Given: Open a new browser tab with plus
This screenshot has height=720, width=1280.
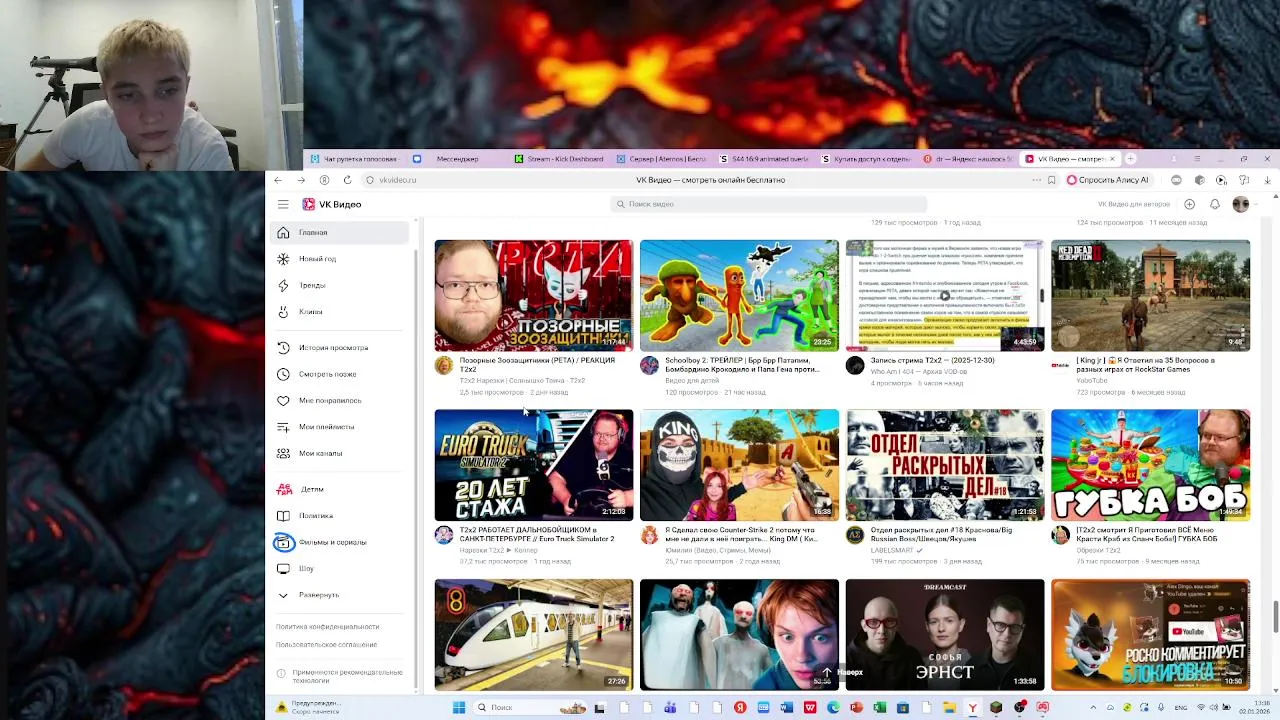Looking at the screenshot, I should [1130, 159].
